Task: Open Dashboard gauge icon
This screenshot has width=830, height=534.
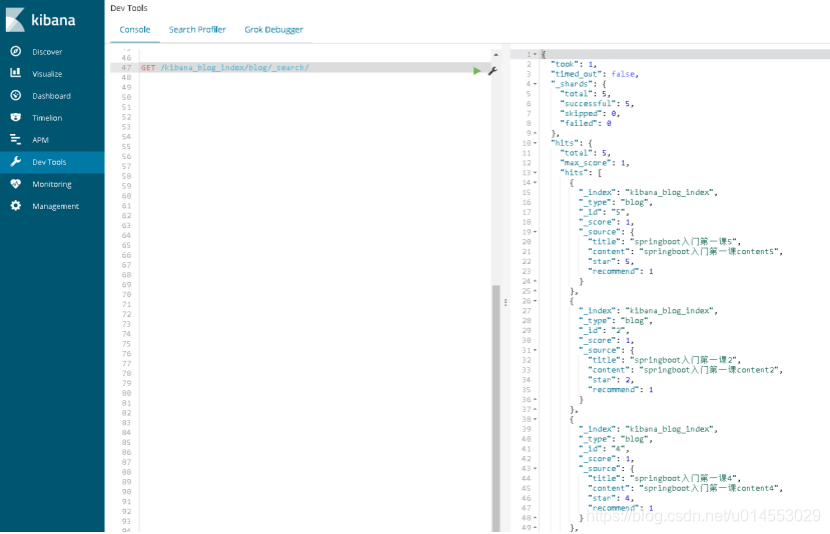Action: coord(16,95)
